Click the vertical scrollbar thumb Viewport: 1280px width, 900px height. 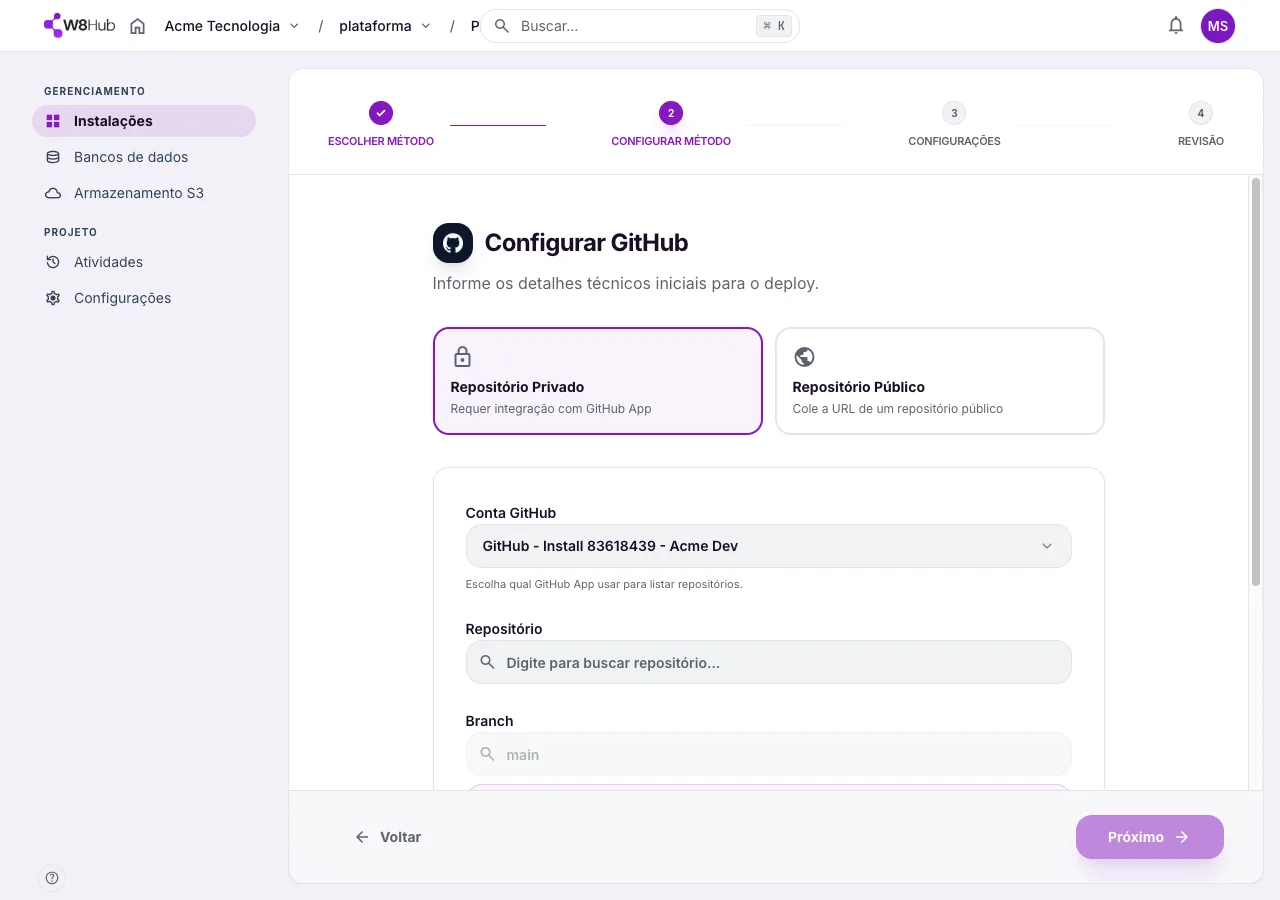1256,382
